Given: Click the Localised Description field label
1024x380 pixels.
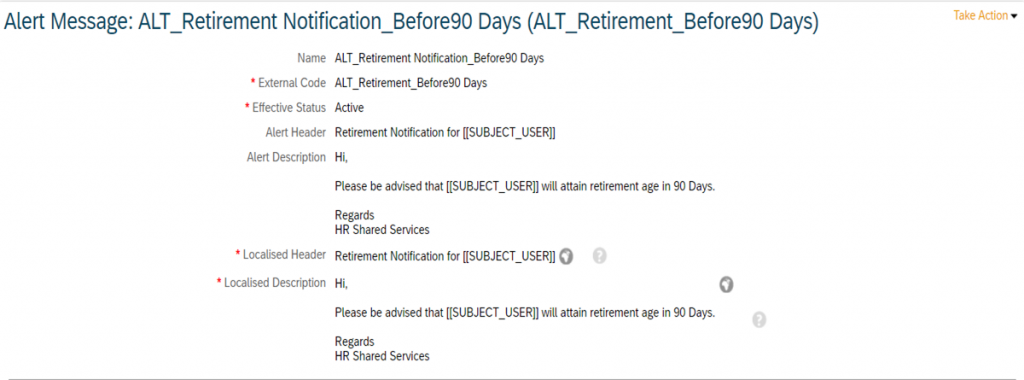Looking at the screenshot, I should point(271,283).
